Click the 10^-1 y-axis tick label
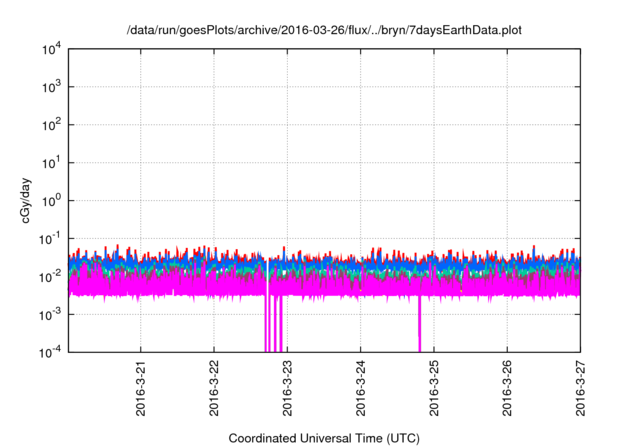Viewport: 640px width, 448px height. [50, 239]
